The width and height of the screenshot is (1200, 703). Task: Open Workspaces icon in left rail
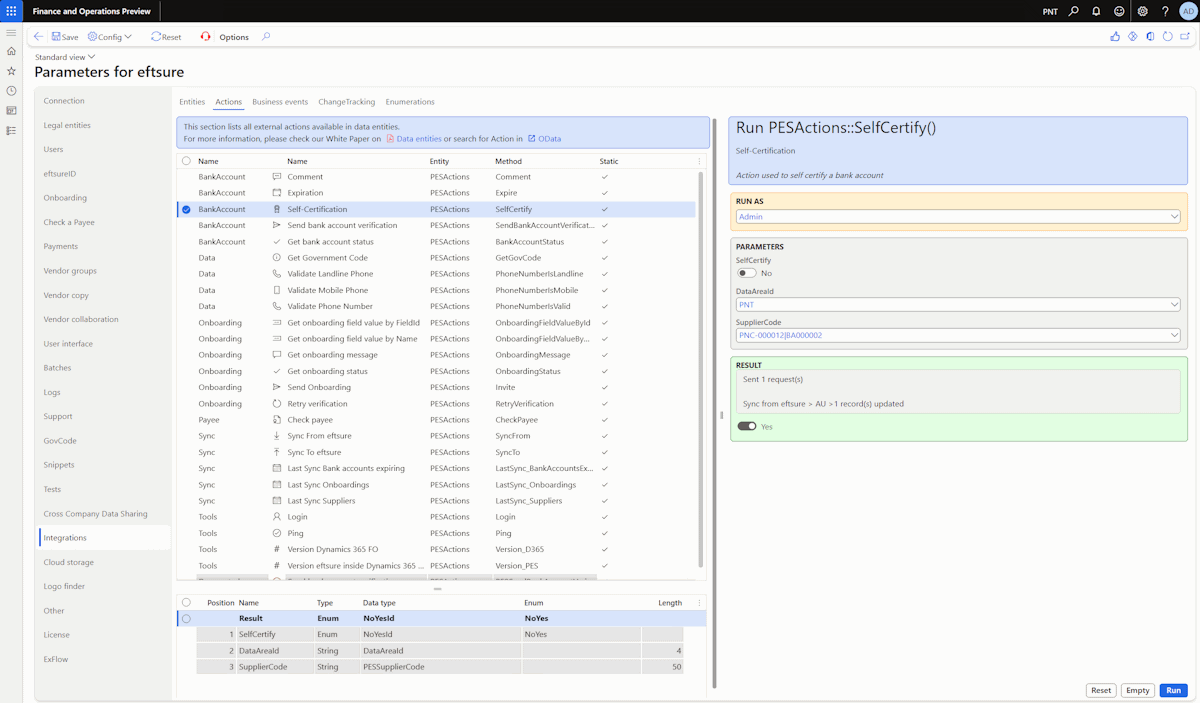click(x=11, y=111)
